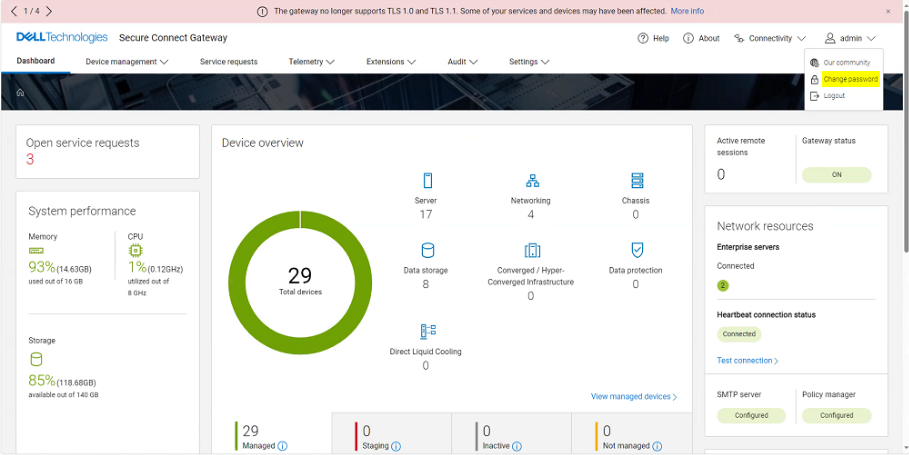The width and height of the screenshot is (909, 455).
Task: Click the Test connection link
Action: [x=747, y=361]
